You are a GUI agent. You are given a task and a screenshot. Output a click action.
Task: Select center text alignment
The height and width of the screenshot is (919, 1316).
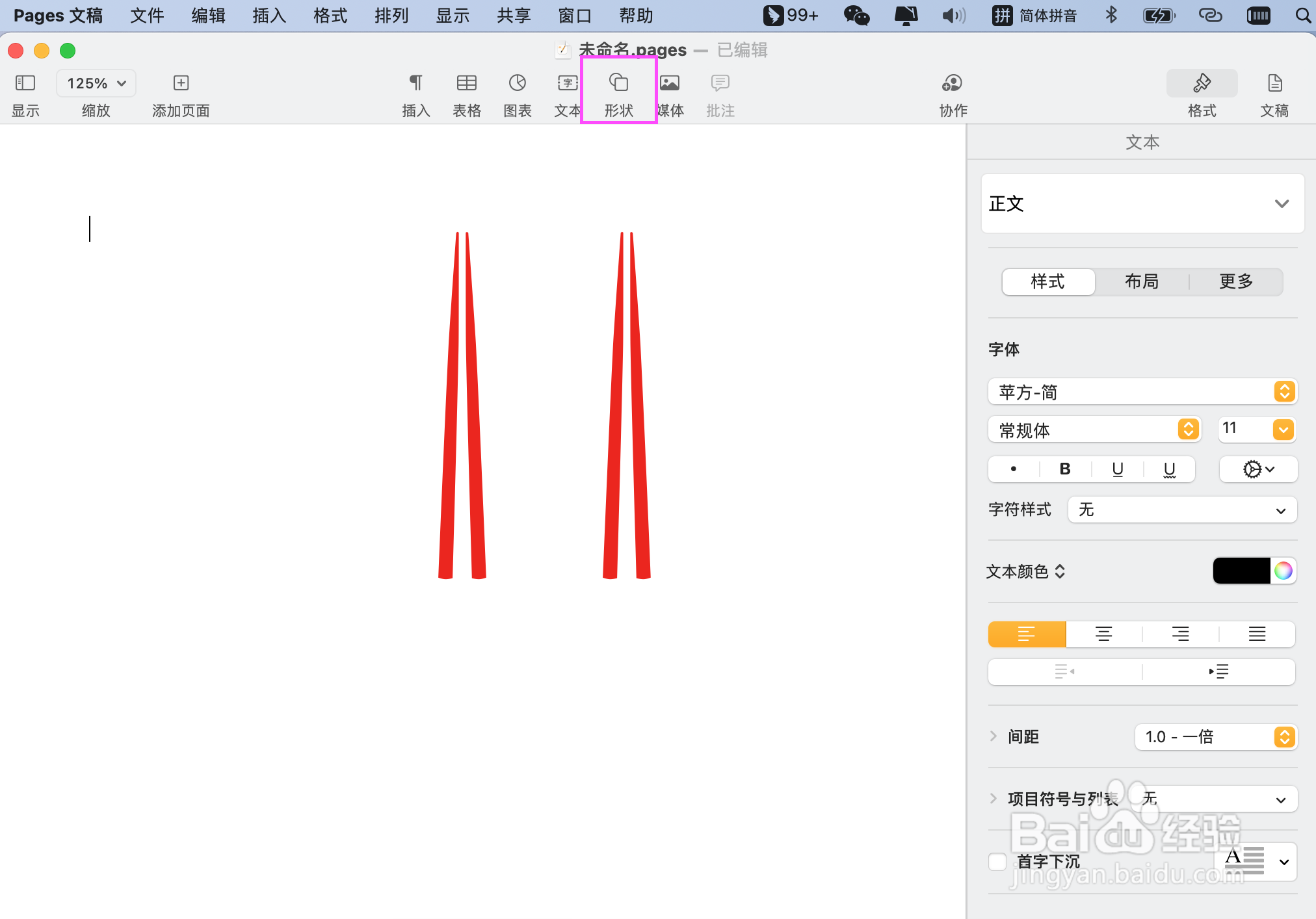pos(1103,634)
